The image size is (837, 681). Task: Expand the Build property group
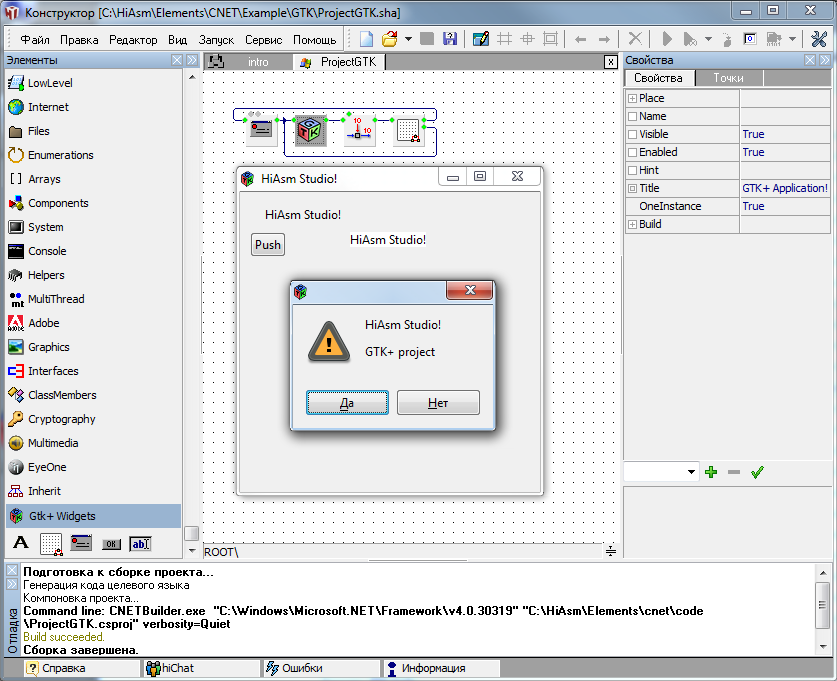pos(632,224)
